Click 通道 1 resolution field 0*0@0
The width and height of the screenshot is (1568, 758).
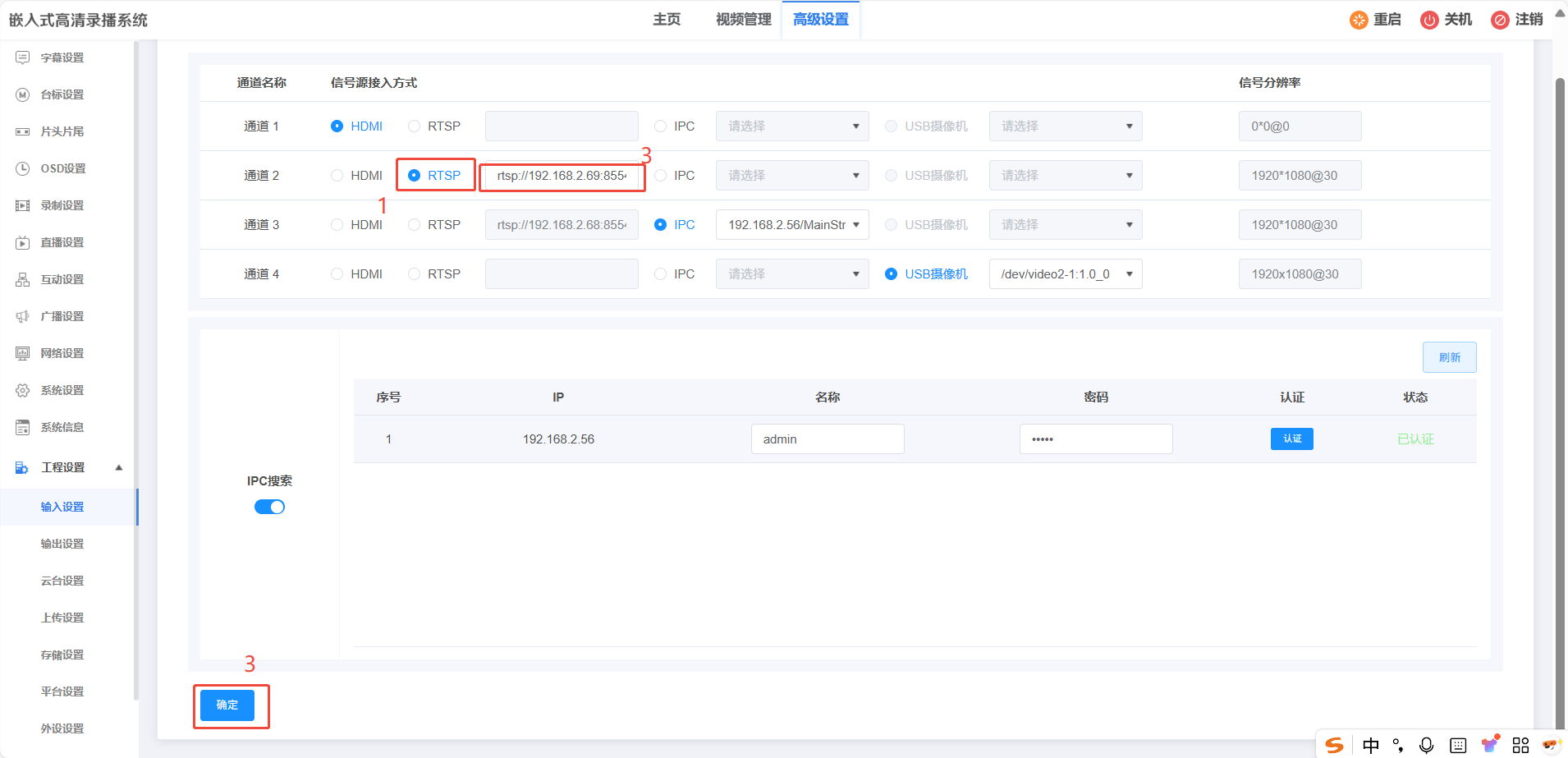click(x=1300, y=126)
